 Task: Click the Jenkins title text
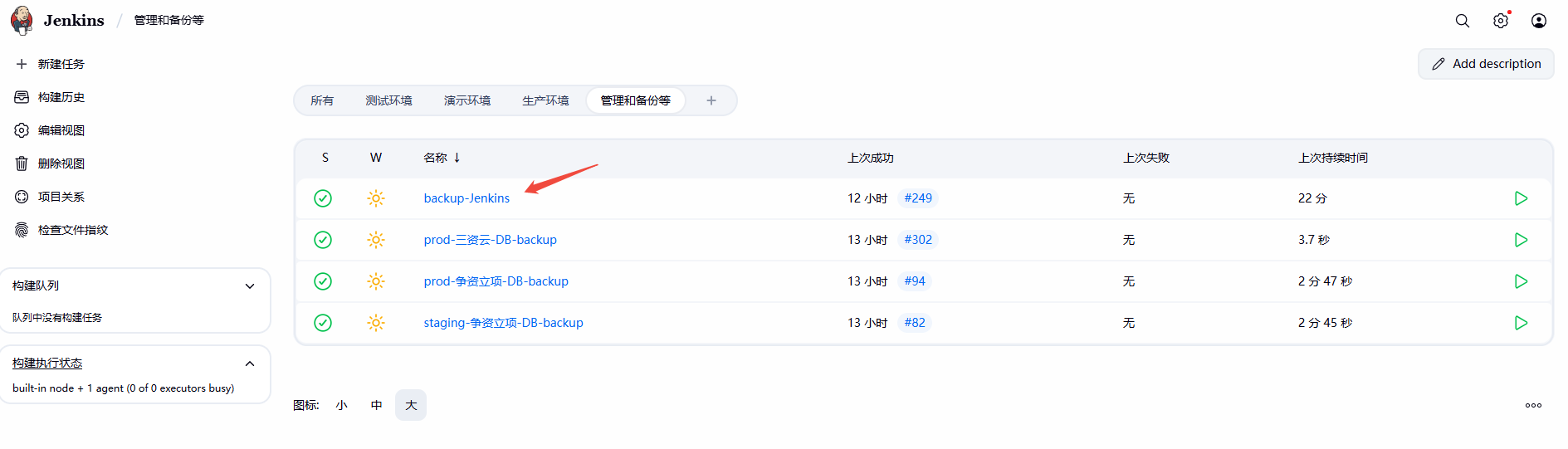(74, 21)
